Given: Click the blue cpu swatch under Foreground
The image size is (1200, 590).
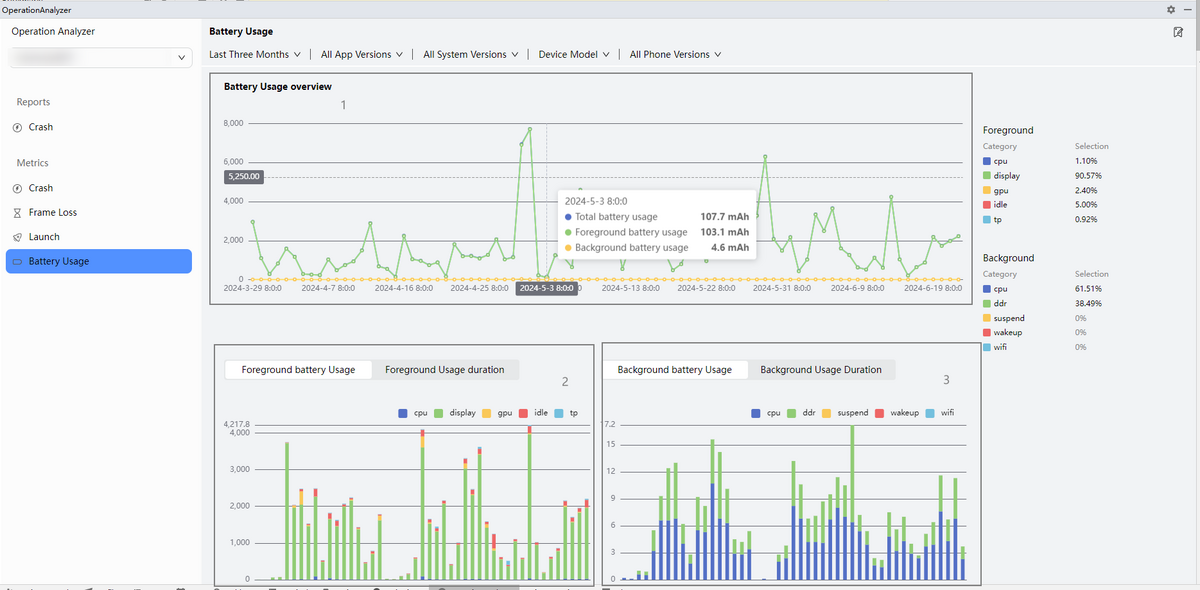Looking at the screenshot, I should [987, 161].
